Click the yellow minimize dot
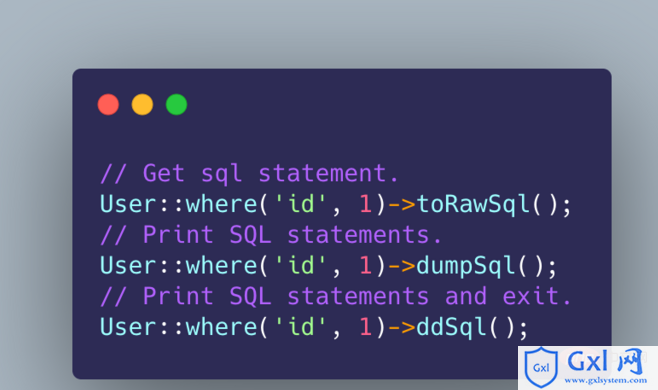The width and height of the screenshot is (658, 390). [x=142, y=105]
